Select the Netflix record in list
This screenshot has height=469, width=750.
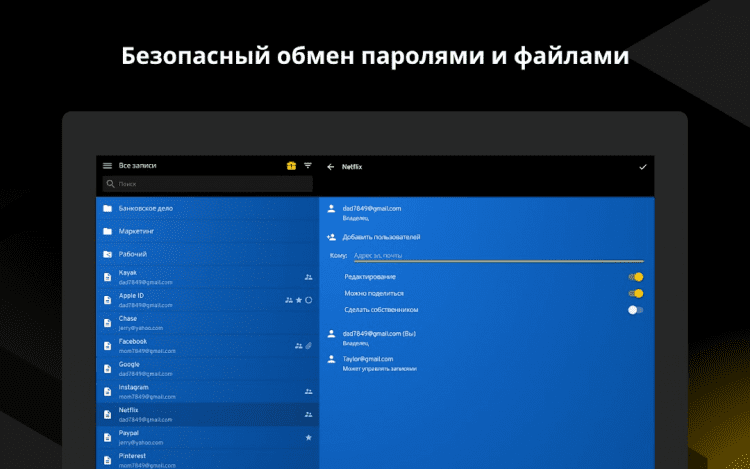tap(208, 415)
